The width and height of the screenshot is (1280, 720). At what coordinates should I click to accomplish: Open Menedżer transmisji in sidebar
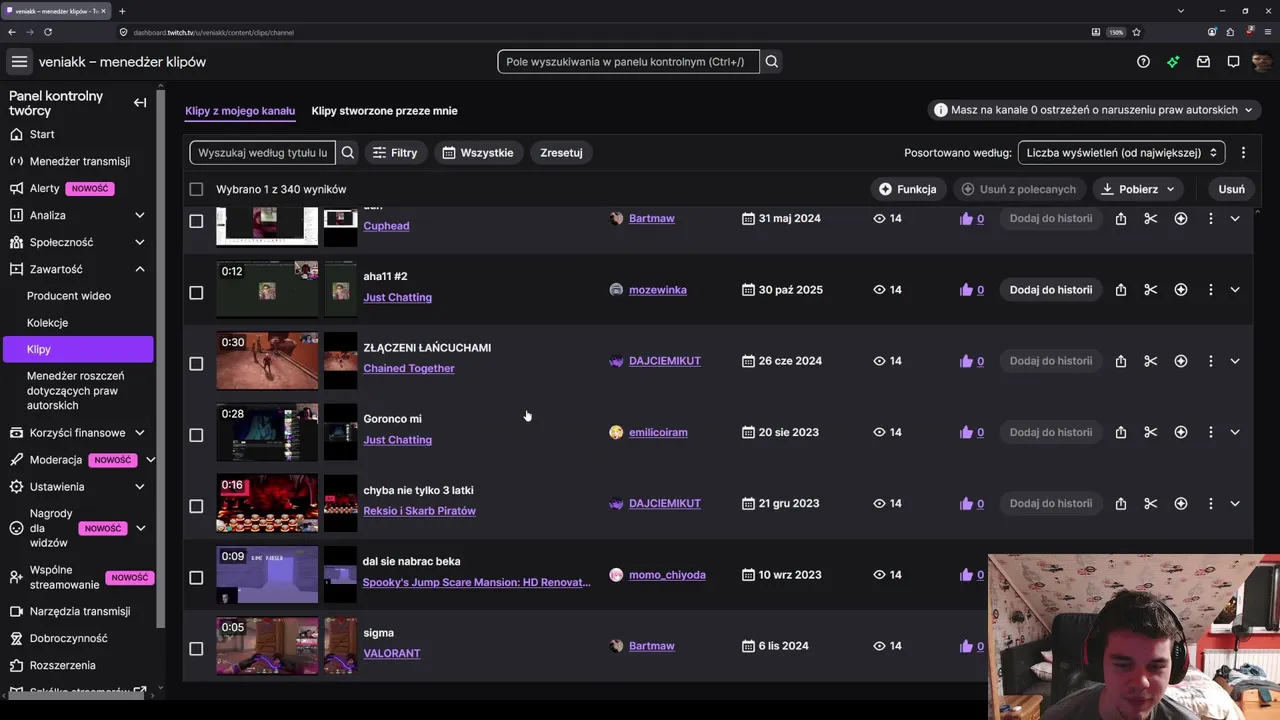80,161
